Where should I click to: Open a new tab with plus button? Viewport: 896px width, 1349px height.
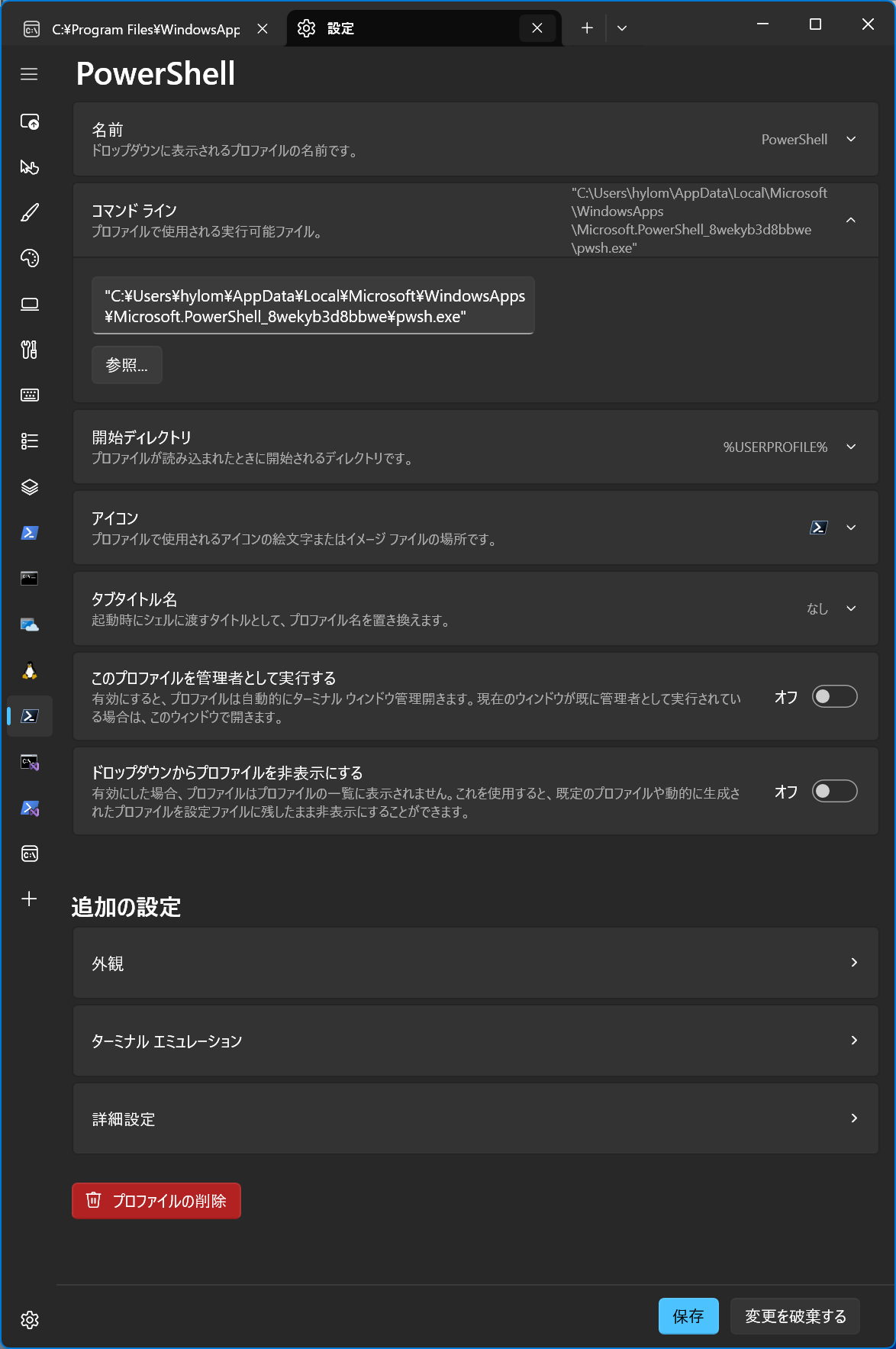coord(587,28)
